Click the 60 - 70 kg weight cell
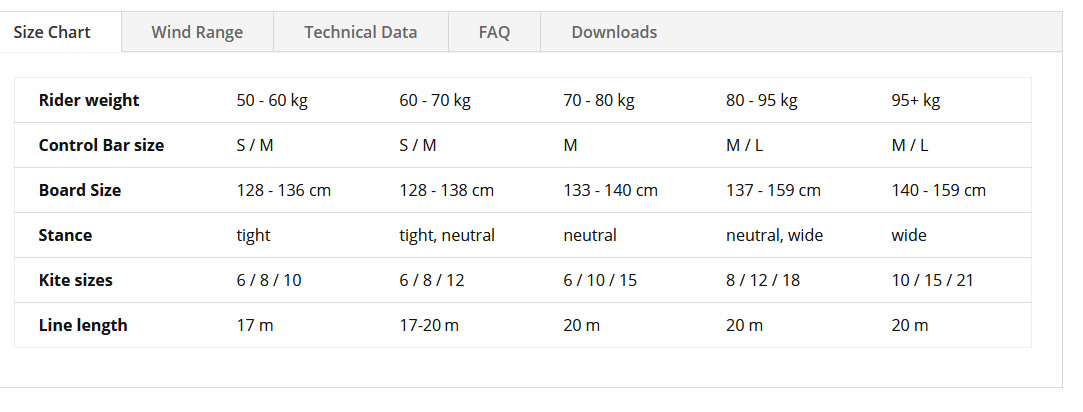 click(x=435, y=100)
